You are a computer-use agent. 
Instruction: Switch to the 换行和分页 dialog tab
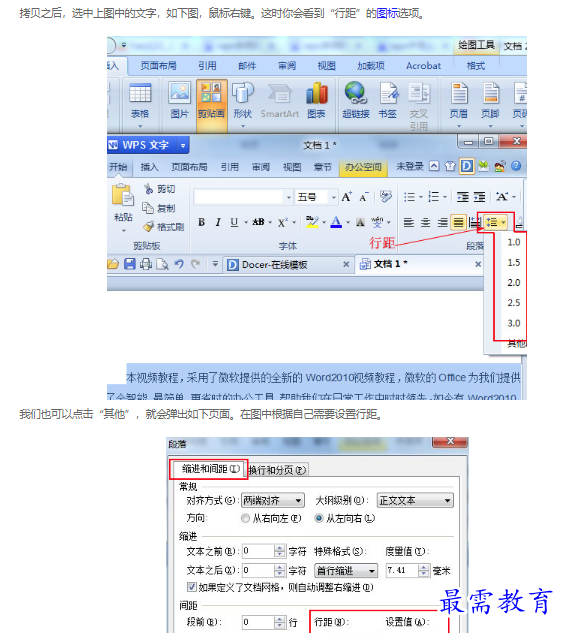click(277, 470)
